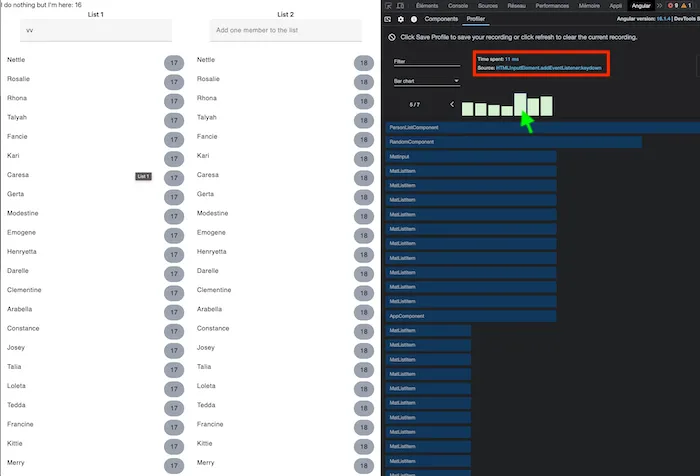The width and height of the screenshot is (700, 476).
Task: Select the Profiler tab
Action: (x=476, y=19)
